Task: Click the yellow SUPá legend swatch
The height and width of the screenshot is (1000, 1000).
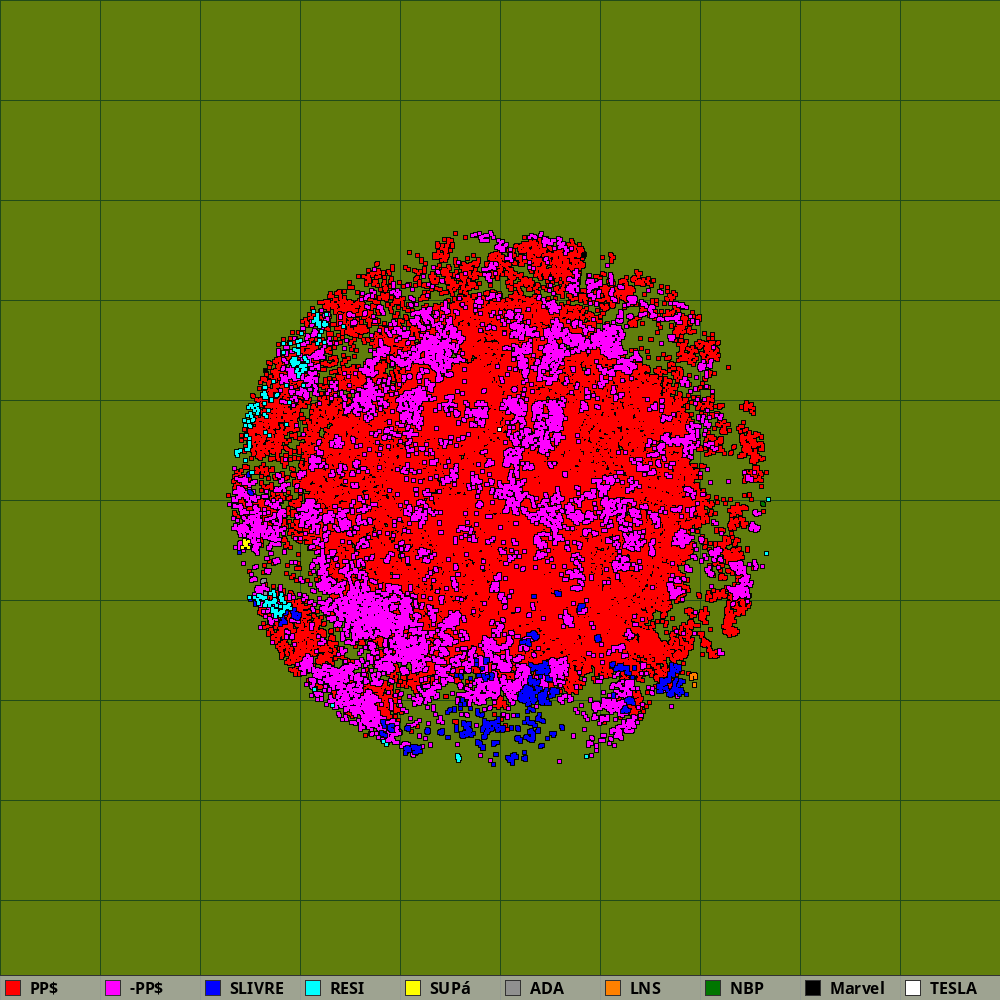Action: pos(413,988)
